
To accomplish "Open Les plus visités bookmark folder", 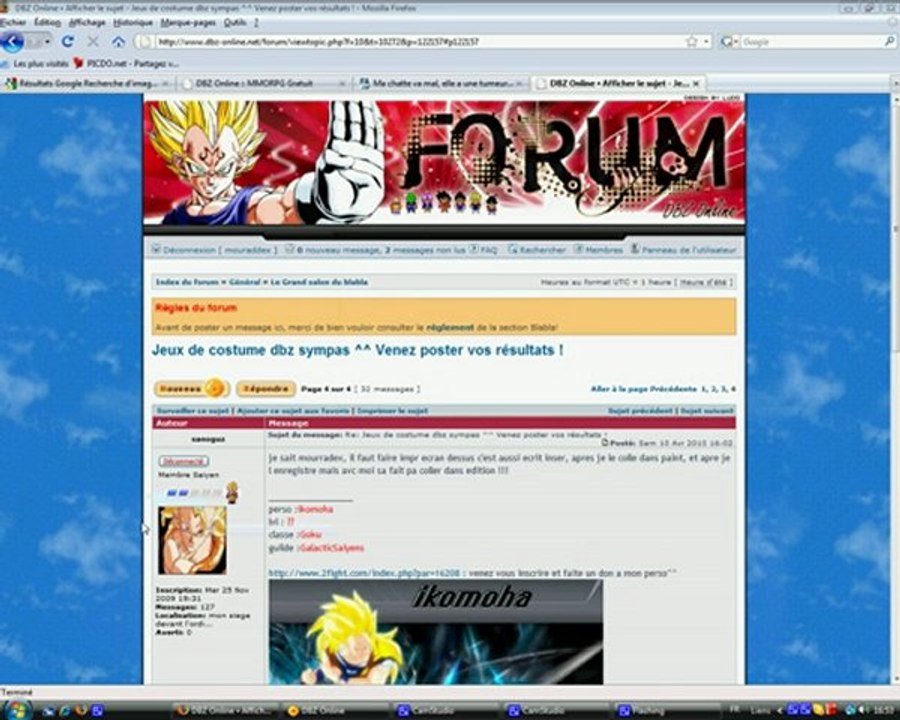I will click(x=36, y=63).
